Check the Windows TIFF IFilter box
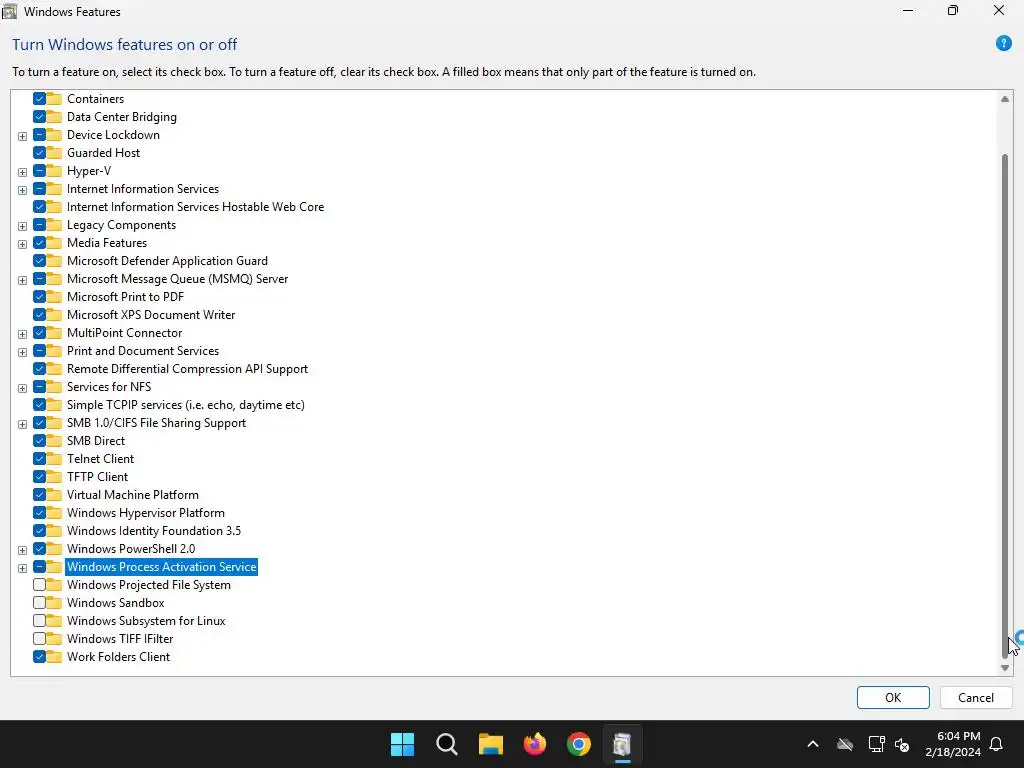This screenshot has width=1024, height=768. [x=39, y=639]
